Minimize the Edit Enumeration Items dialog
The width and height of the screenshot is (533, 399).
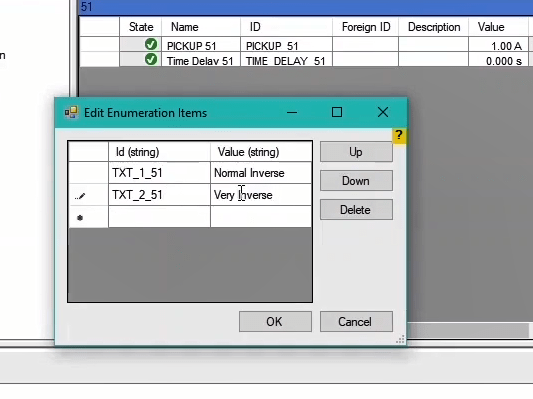click(x=292, y=112)
